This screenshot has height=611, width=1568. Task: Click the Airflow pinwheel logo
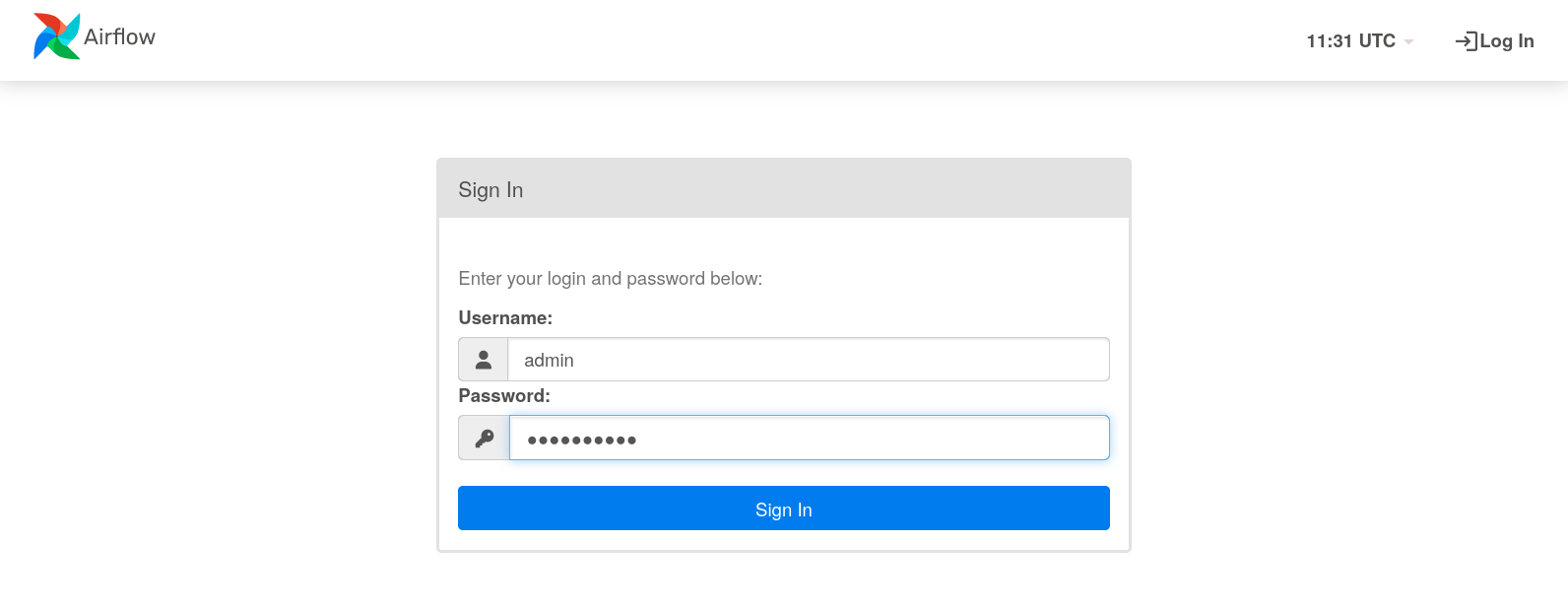(56, 36)
